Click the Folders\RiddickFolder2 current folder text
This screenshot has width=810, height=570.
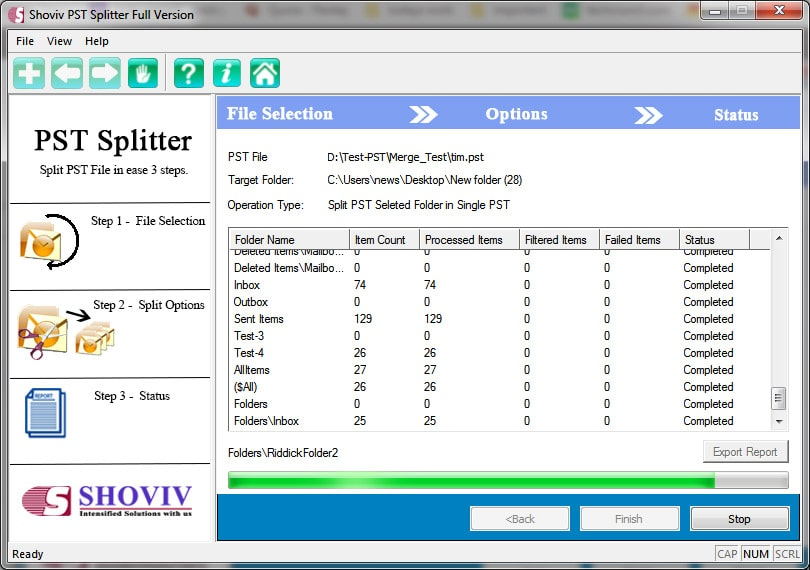(283, 453)
